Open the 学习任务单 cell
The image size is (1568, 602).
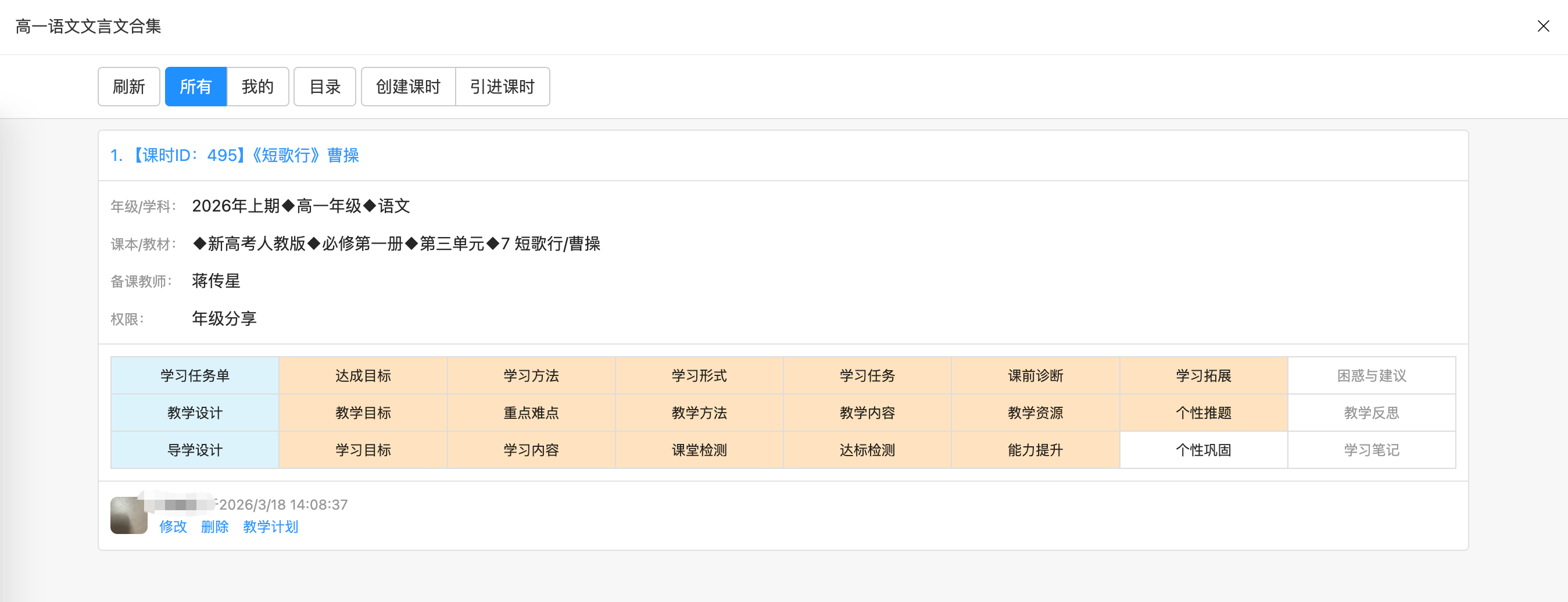(x=195, y=375)
